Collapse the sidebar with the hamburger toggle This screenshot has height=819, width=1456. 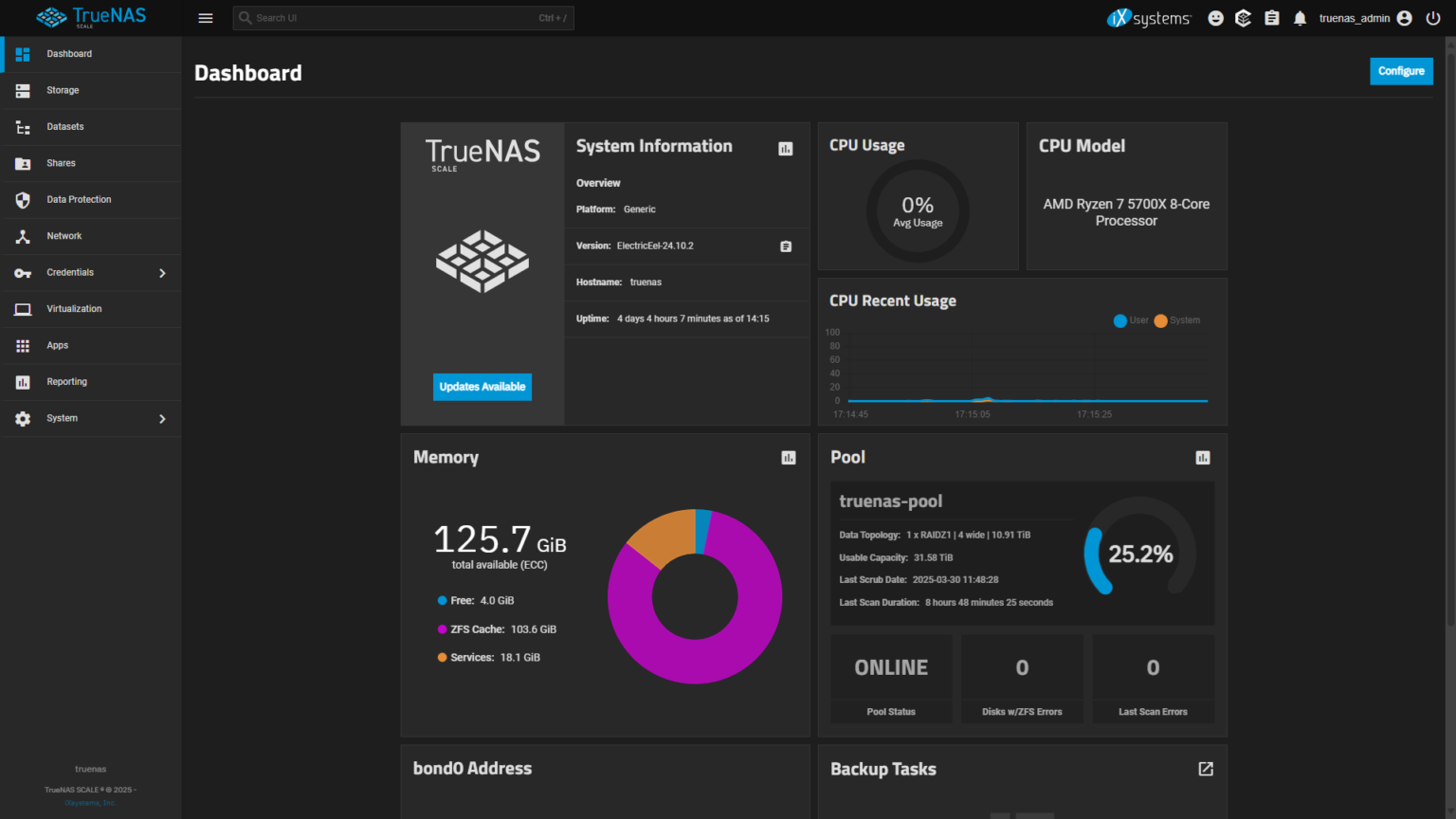click(x=206, y=17)
